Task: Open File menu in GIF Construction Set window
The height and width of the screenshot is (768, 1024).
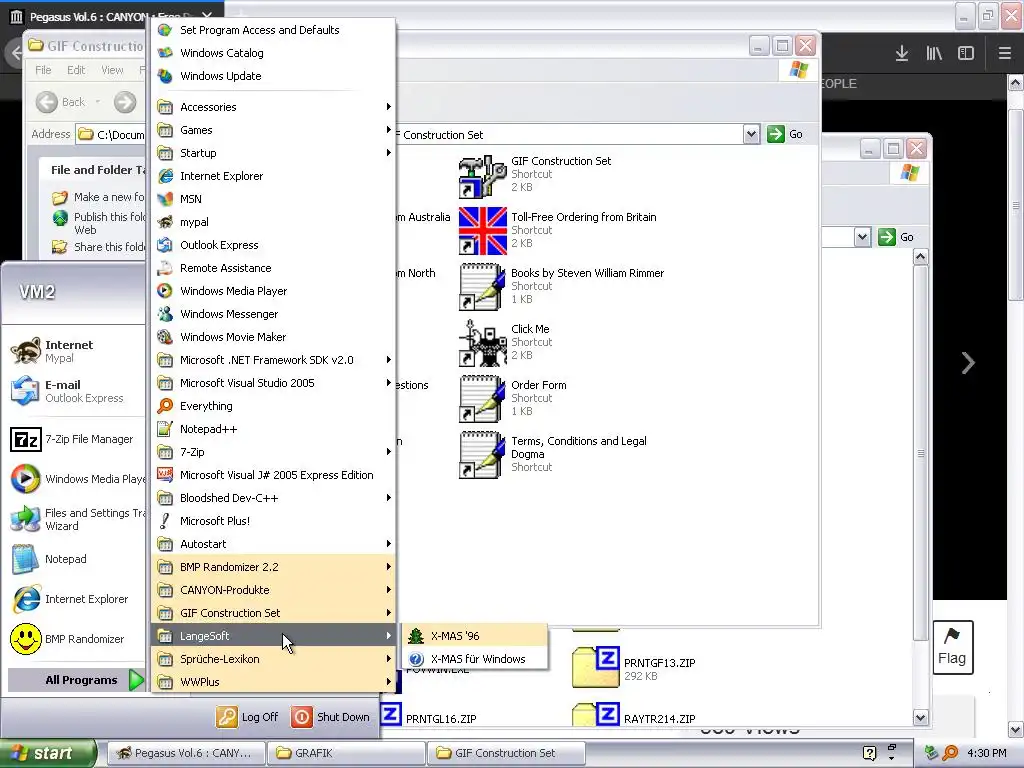Action: [43, 70]
